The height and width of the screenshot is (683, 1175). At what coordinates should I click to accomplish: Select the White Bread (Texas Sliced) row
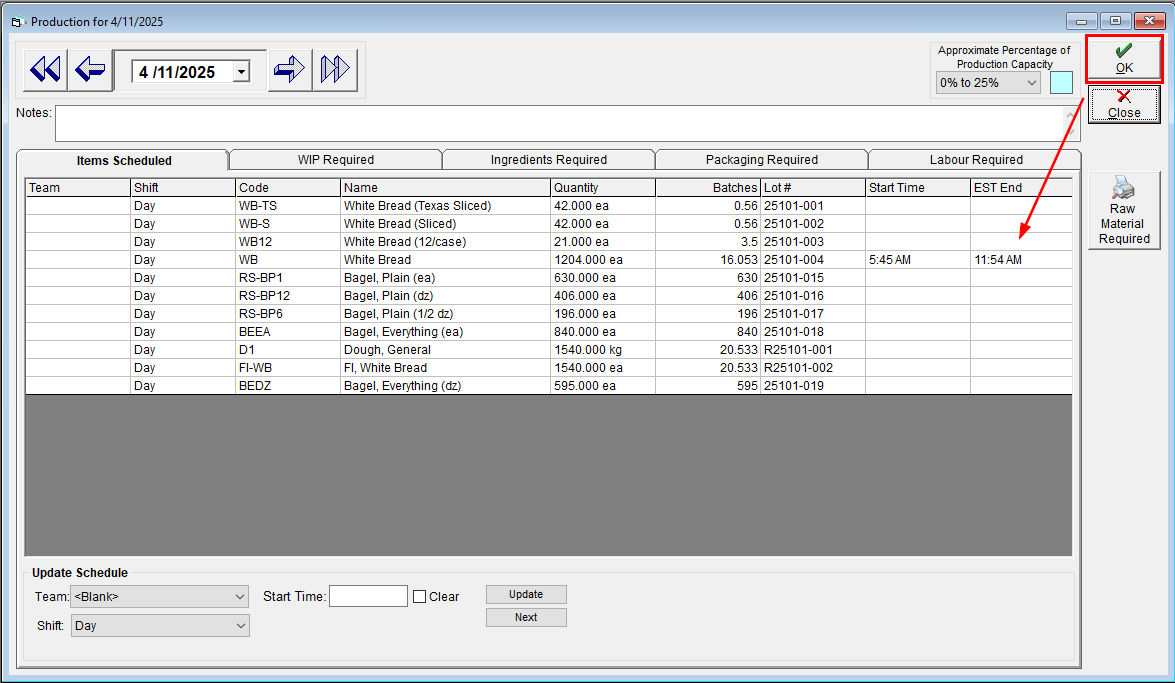pyautogui.click(x=549, y=205)
